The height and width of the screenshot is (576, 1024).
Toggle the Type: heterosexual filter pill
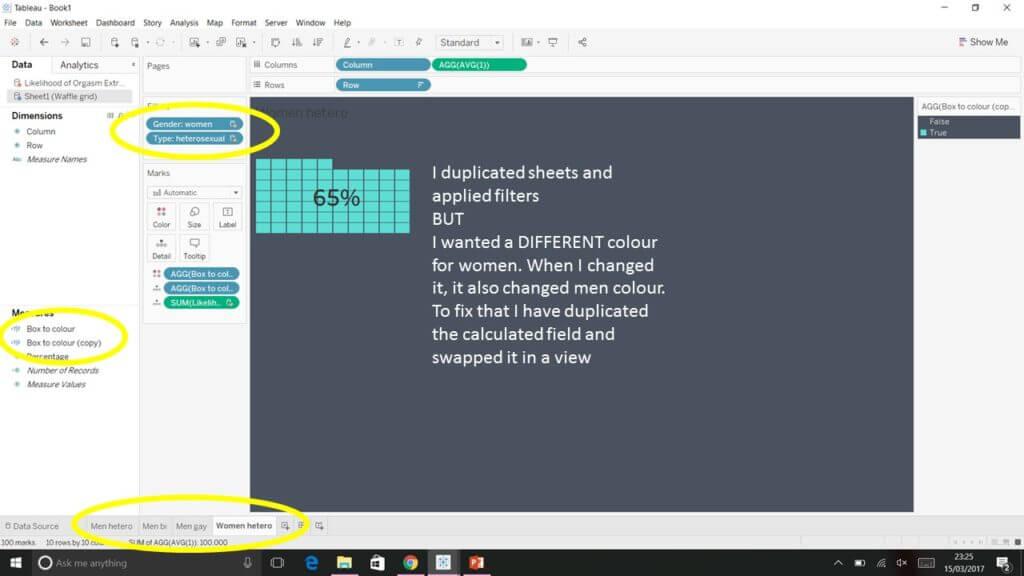[193, 138]
